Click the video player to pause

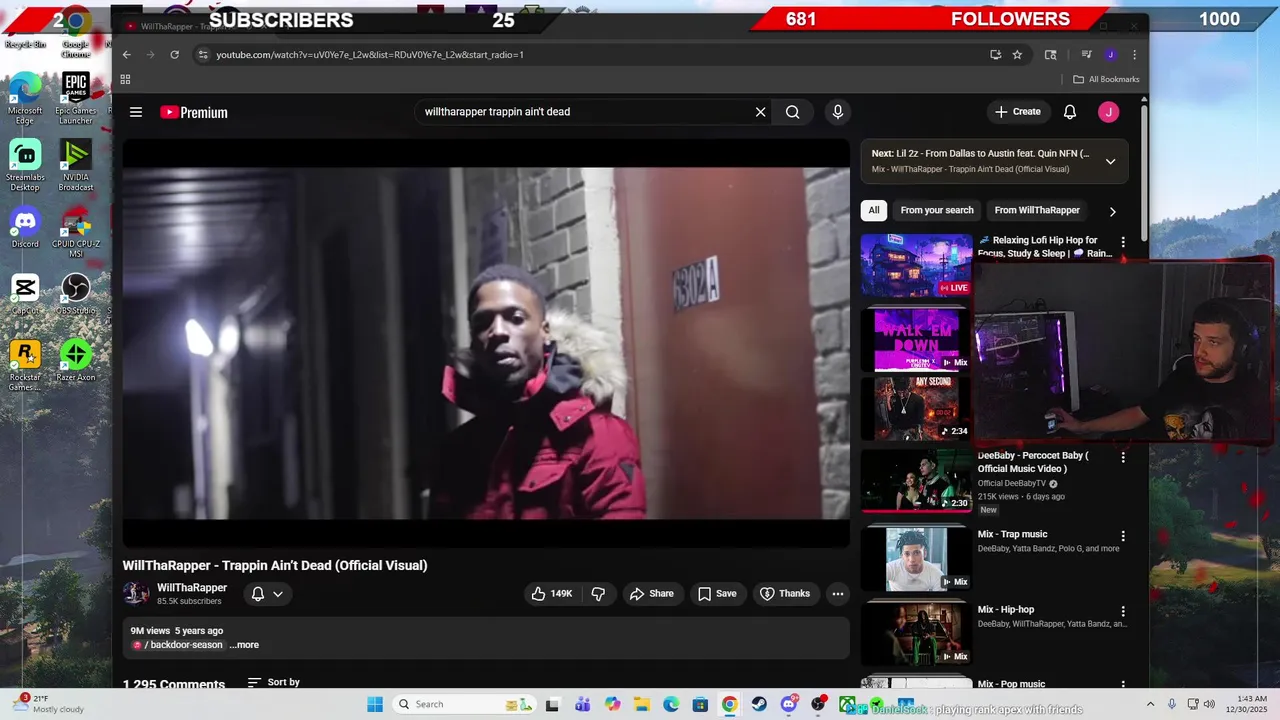pyautogui.click(x=486, y=343)
